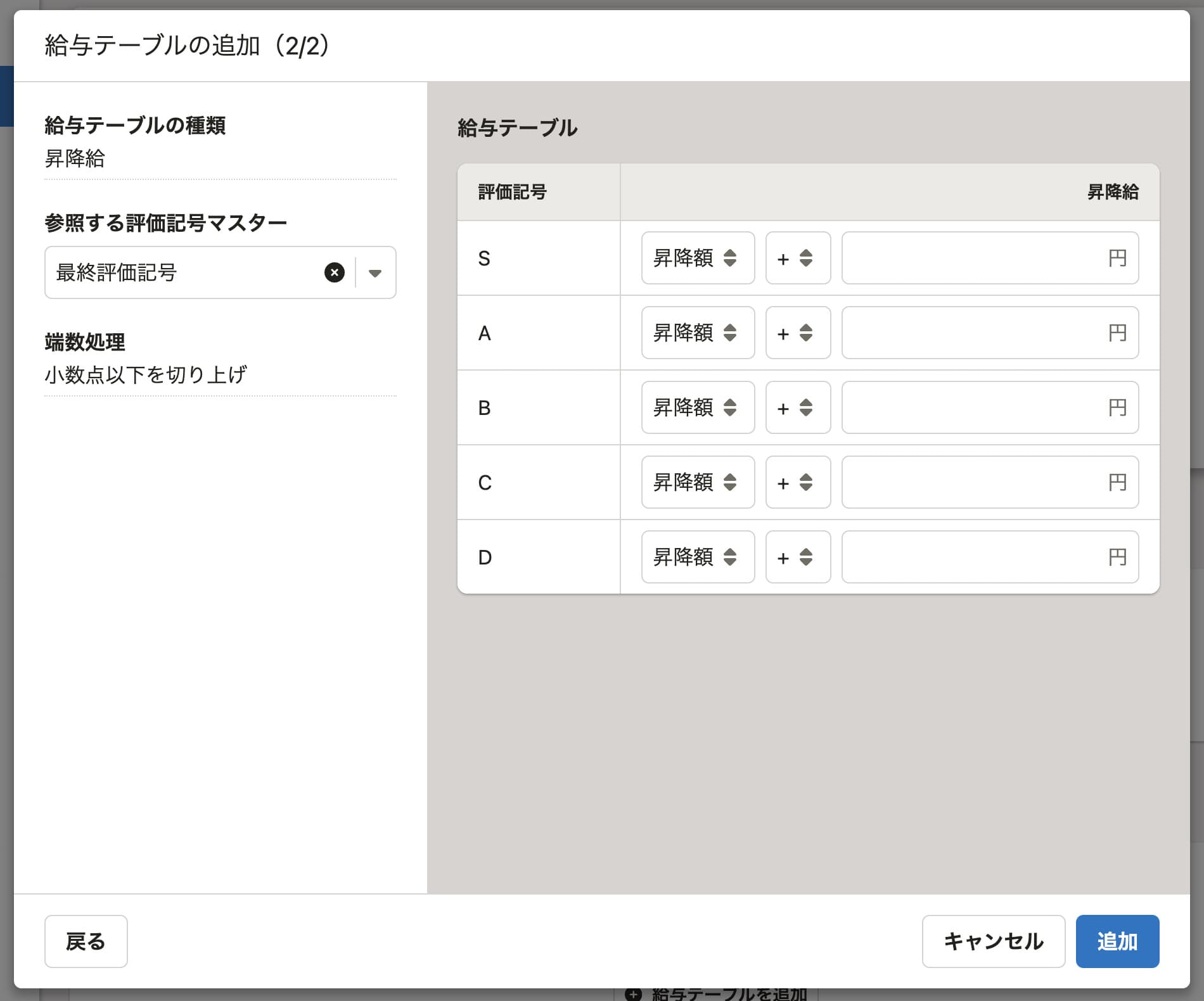The width and height of the screenshot is (1204, 1001).
Task: Focus the yen amount field for grade S
Action: coord(976,258)
